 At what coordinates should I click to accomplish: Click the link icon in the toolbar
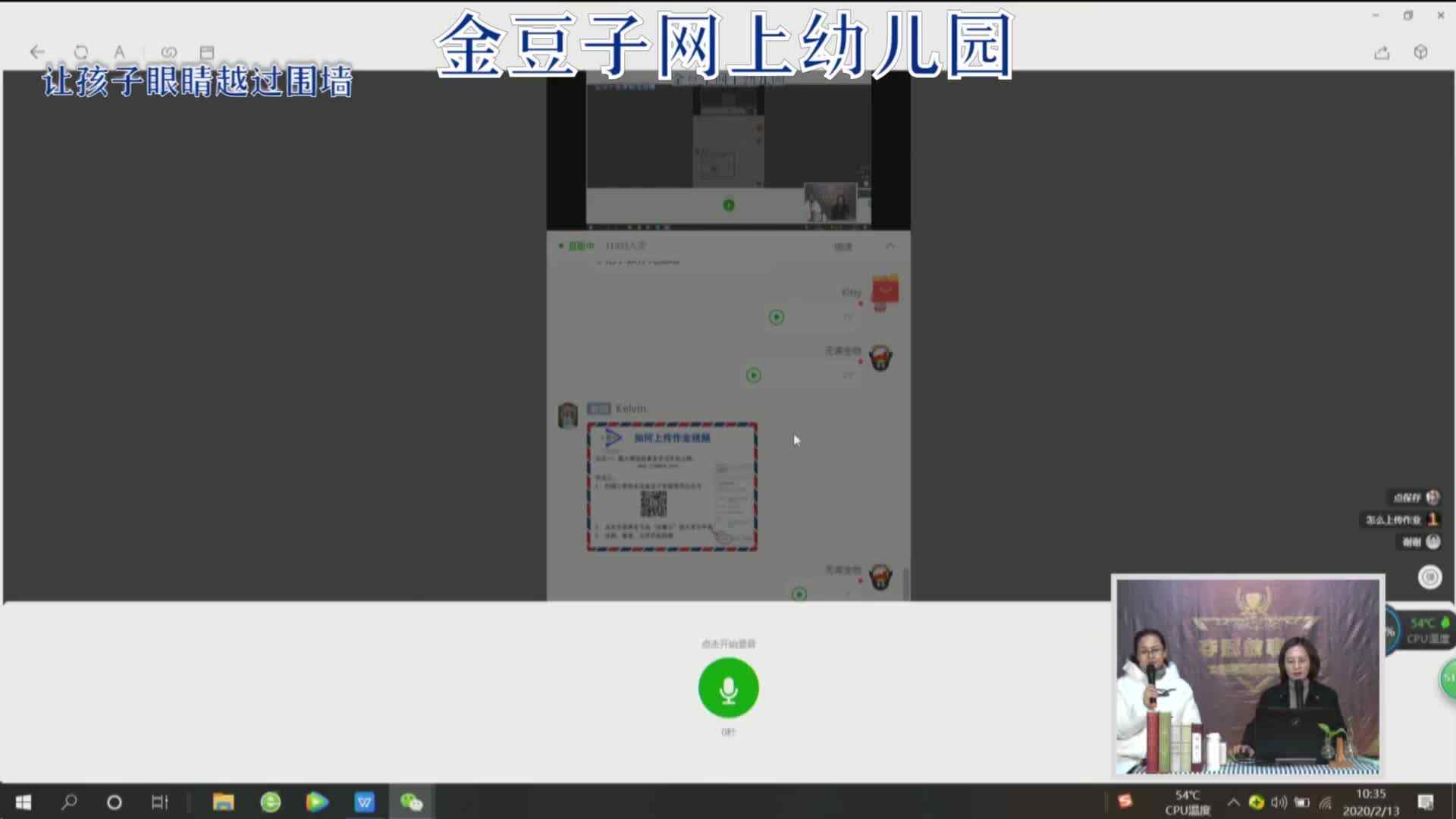pyautogui.click(x=169, y=52)
